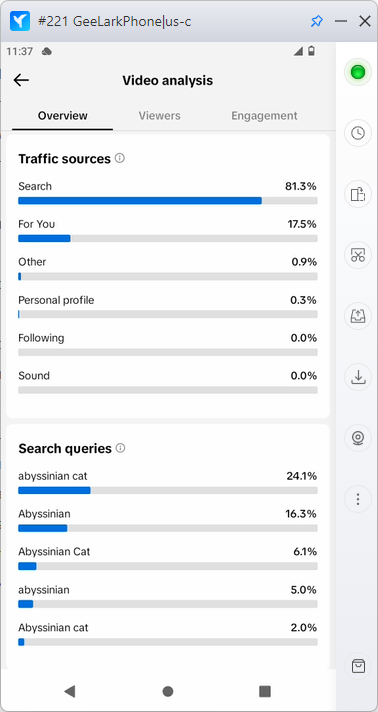Click the scissors screenshot icon in sidebar
Viewport: 378px width, 712px height.
tap(358, 255)
